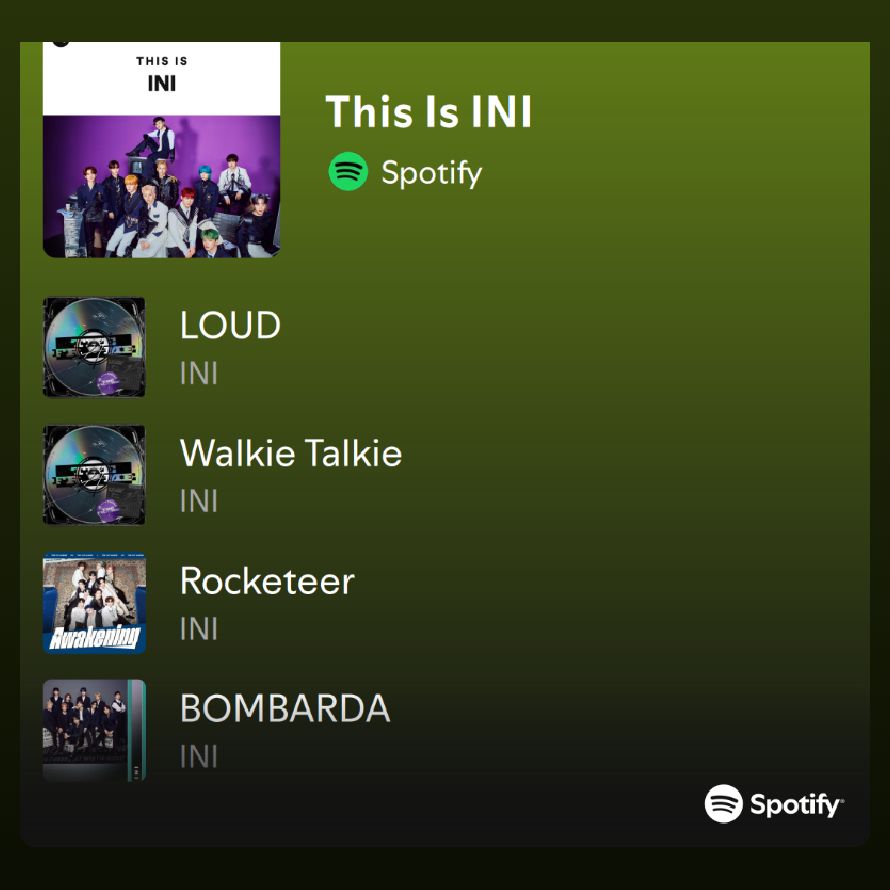Click the INI artist name under Rocketeer
This screenshot has height=890, width=890.
(199, 629)
